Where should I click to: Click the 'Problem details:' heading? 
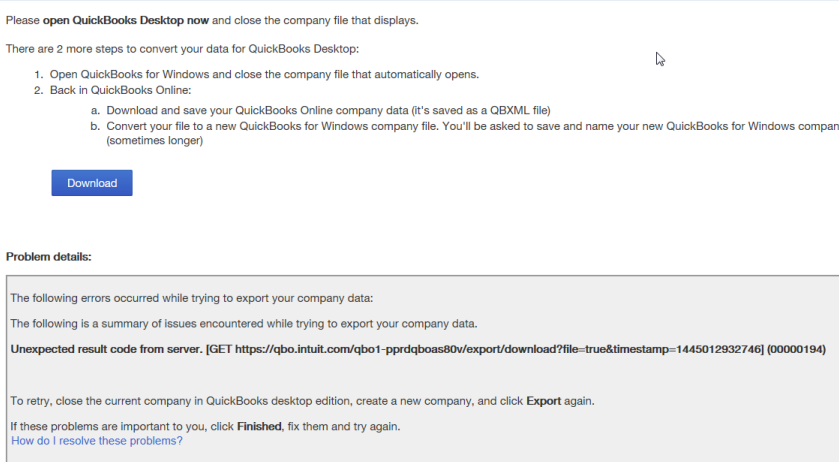point(49,257)
